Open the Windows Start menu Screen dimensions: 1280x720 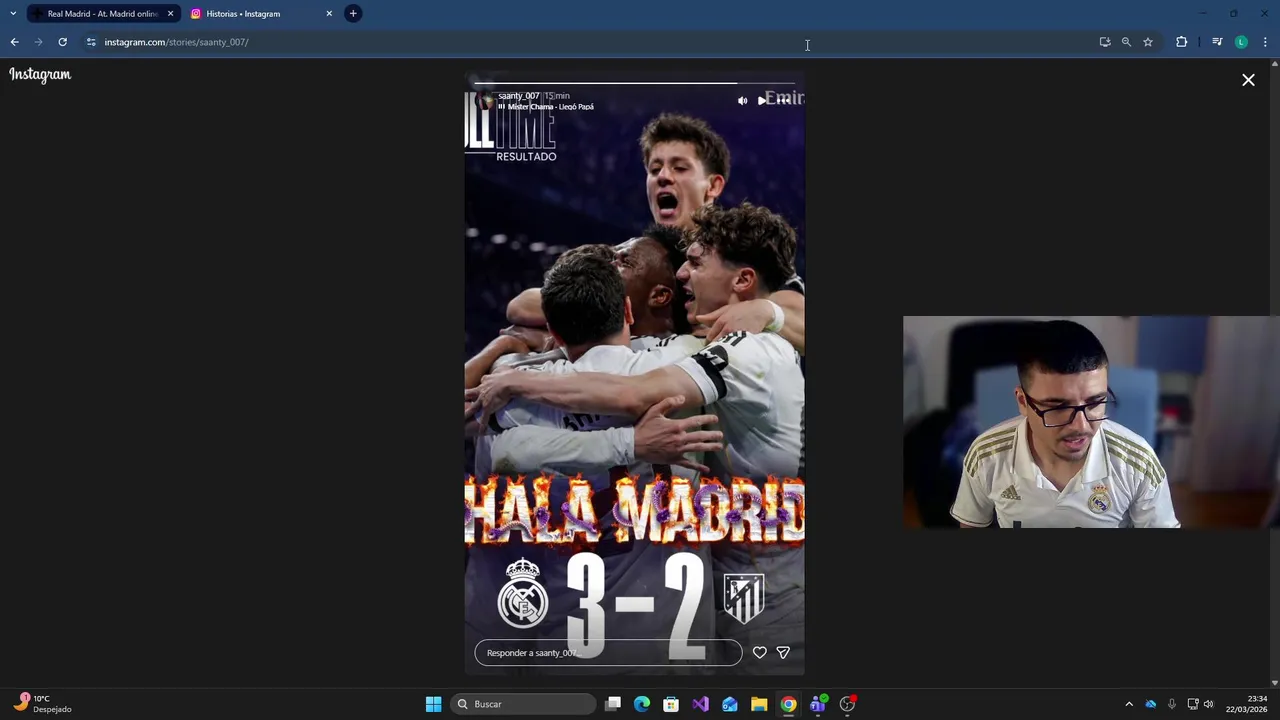[433, 704]
